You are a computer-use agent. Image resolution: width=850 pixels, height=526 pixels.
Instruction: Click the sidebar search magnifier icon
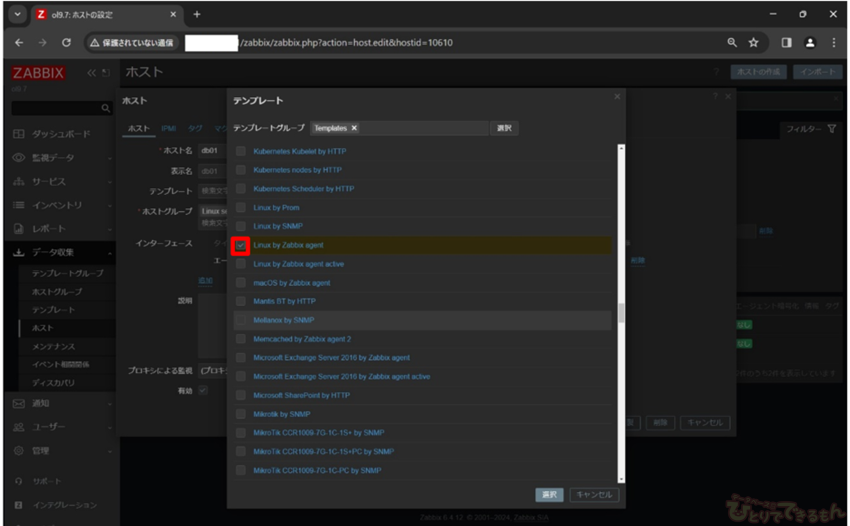[x=106, y=108]
